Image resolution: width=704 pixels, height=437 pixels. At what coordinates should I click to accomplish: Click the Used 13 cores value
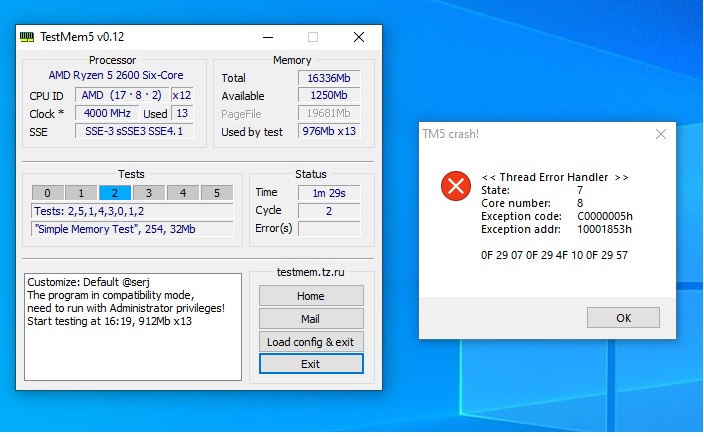[x=182, y=113]
